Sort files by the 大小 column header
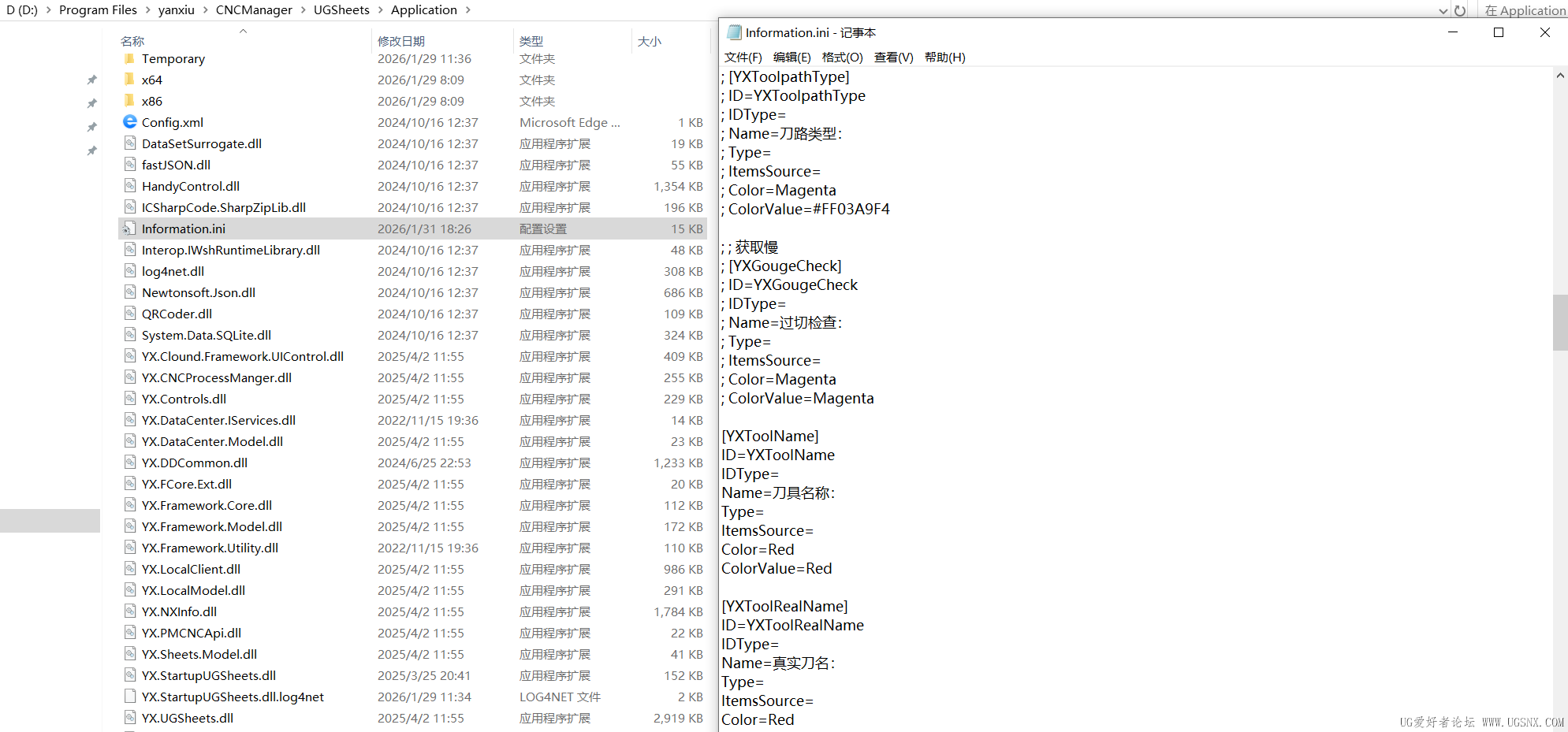Screen dimensions: 1568x732 tap(650, 41)
